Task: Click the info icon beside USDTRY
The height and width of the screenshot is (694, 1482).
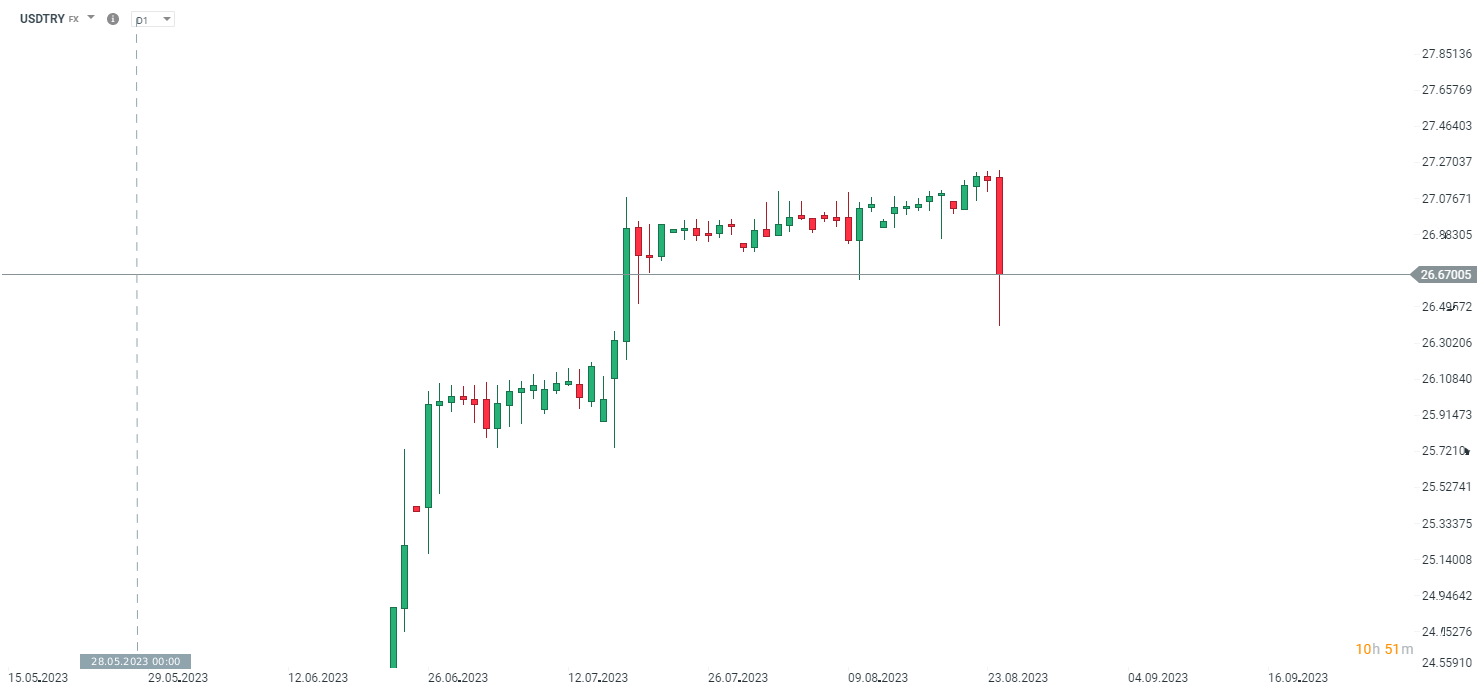Action: pyautogui.click(x=113, y=19)
